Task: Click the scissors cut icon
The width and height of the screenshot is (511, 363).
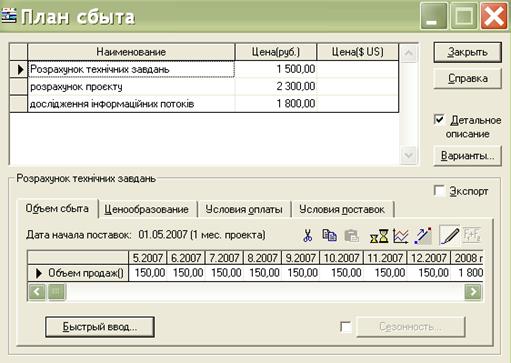Action: (307, 235)
